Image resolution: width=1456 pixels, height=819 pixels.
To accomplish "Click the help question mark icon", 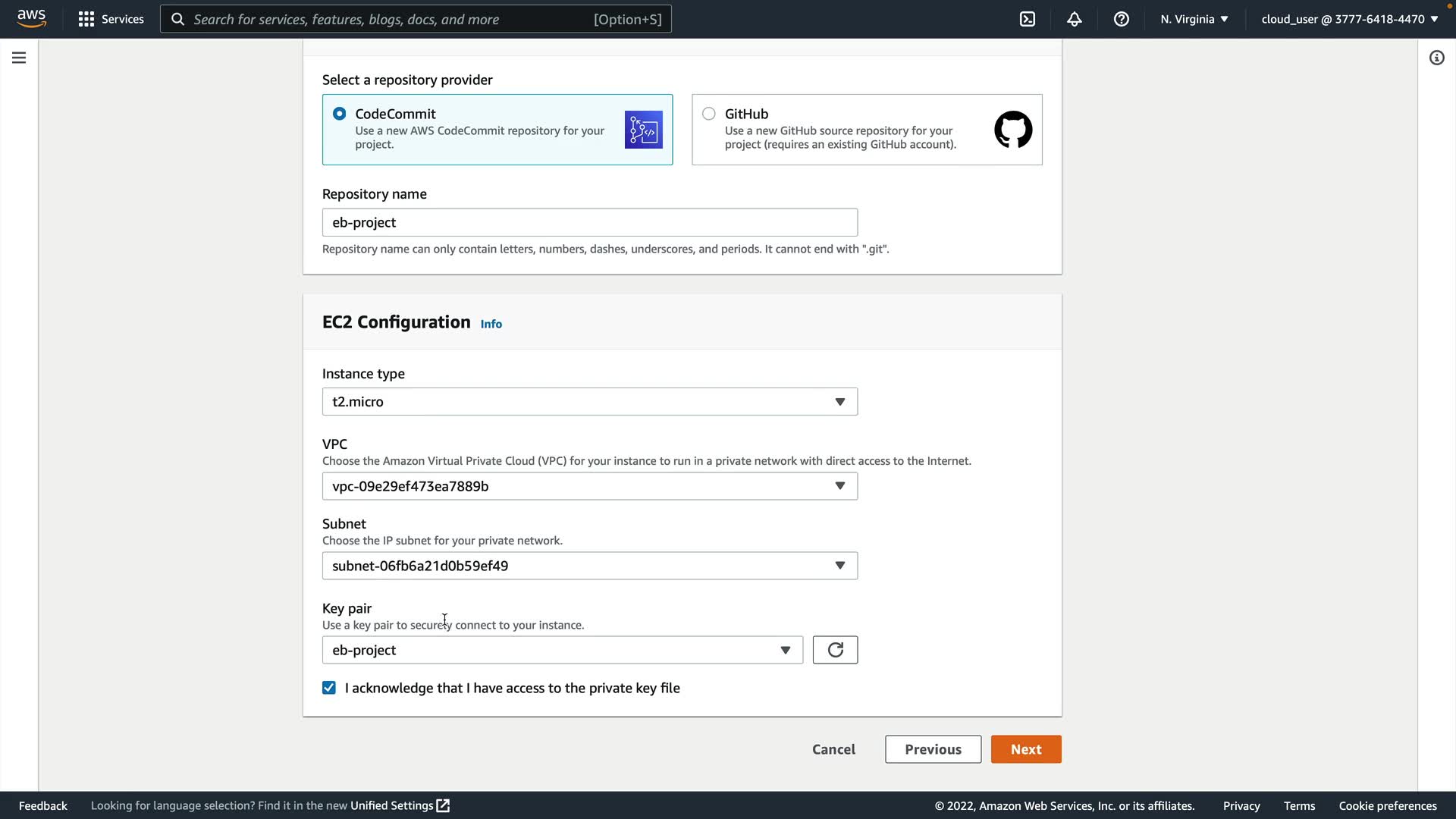I will point(1122,19).
